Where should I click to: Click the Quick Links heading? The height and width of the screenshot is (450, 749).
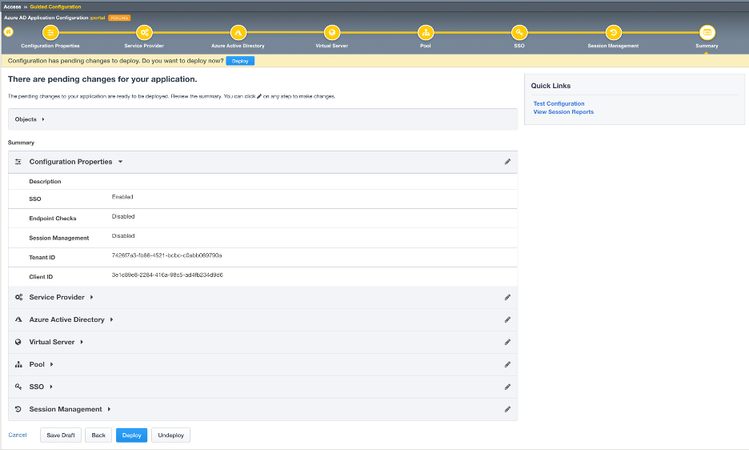coord(551,86)
